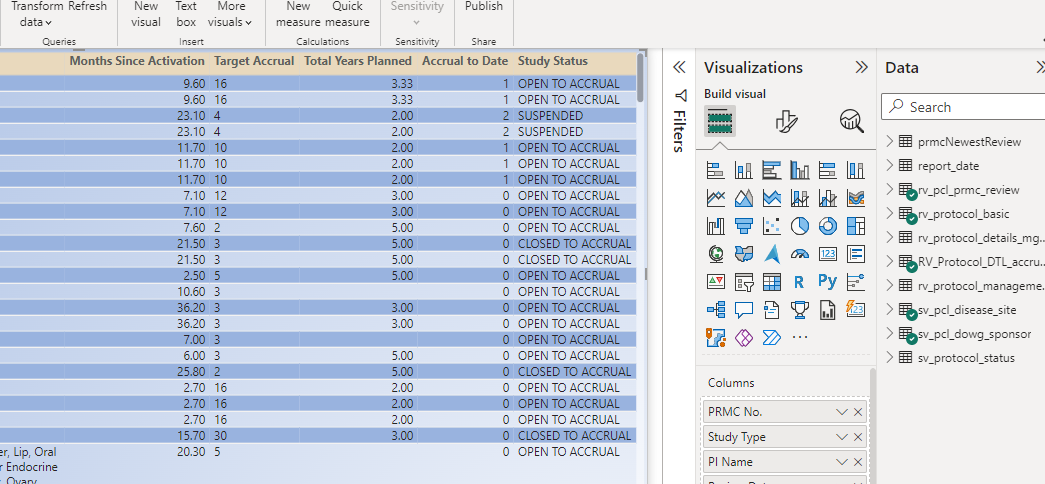Select the Slicer visual
1045x484 pixels.
tap(744, 282)
